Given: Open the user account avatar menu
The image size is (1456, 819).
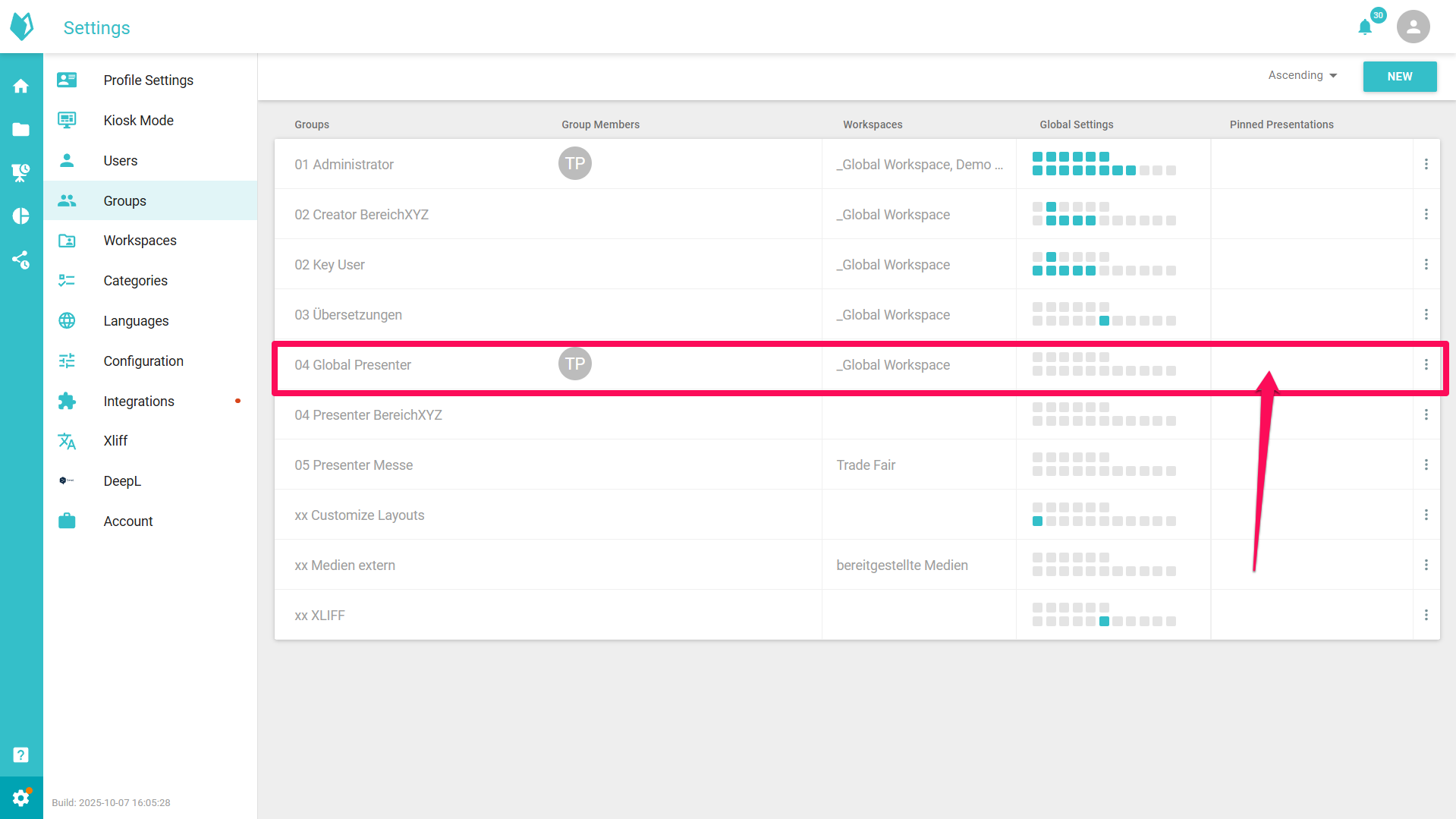Looking at the screenshot, I should point(1413,27).
